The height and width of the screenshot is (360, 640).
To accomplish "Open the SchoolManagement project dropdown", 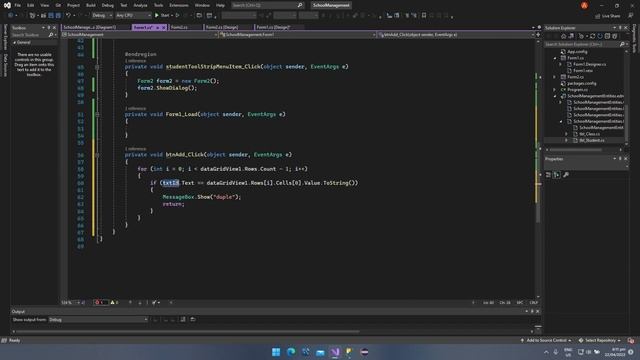I will tap(140, 35).
